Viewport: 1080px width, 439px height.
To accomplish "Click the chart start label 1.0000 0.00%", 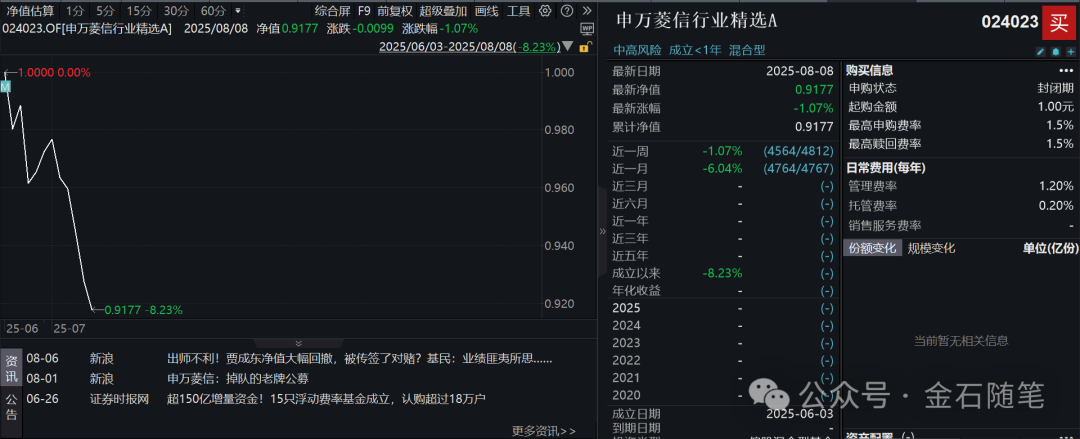I will pyautogui.click(x=54, y=72).
